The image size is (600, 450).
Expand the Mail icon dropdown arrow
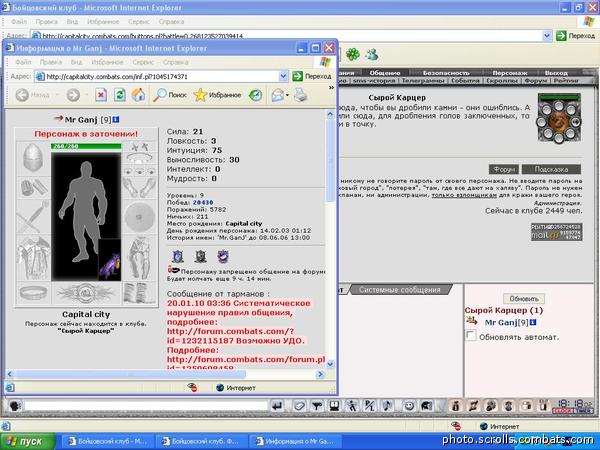click(x=287, y=95)
